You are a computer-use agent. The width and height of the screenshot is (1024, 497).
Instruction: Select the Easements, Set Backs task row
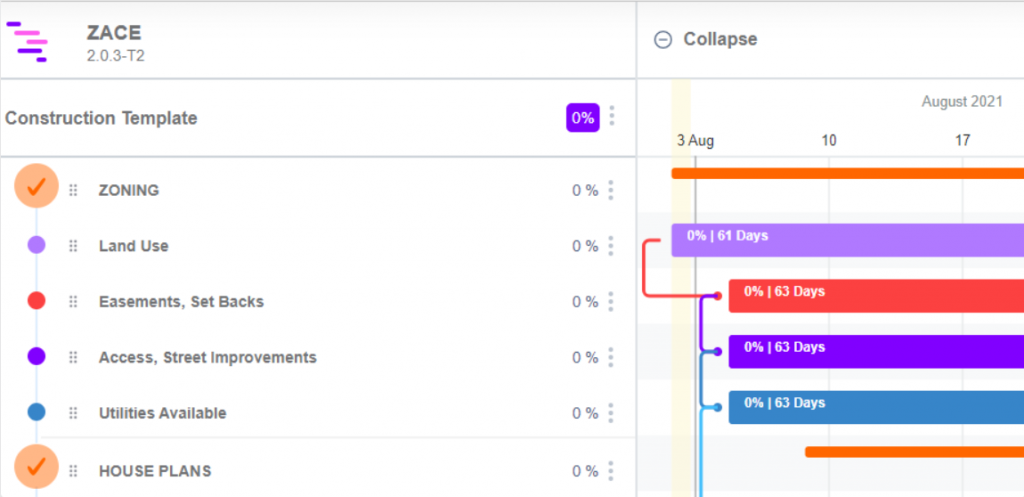(x=317, y=302)
